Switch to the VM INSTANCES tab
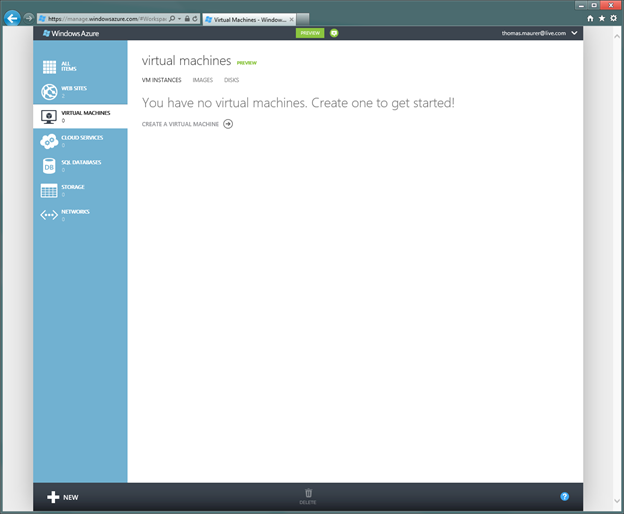The width and height of the screenshot is (624, 514). (x=162, y=80)
